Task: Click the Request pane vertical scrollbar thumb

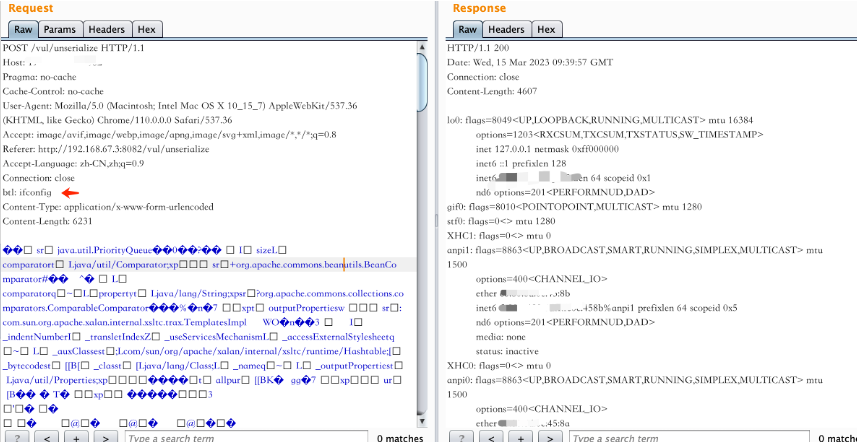Action: pos(421,81)
